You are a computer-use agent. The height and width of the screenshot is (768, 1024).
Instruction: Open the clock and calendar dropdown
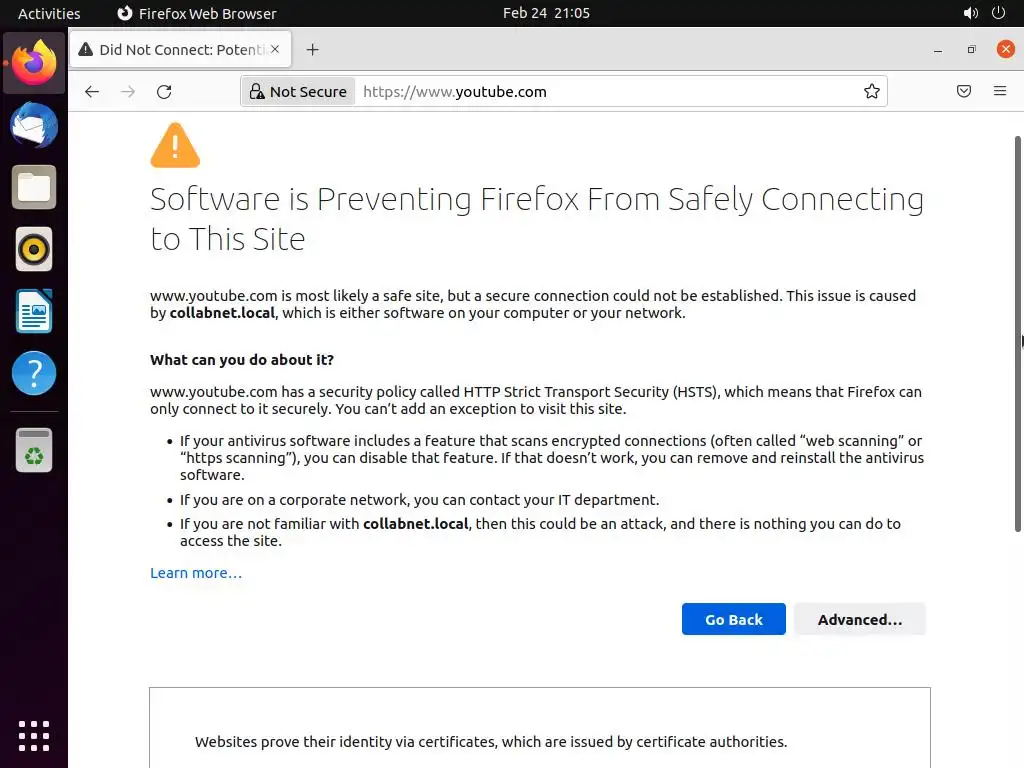pos(546,13)
